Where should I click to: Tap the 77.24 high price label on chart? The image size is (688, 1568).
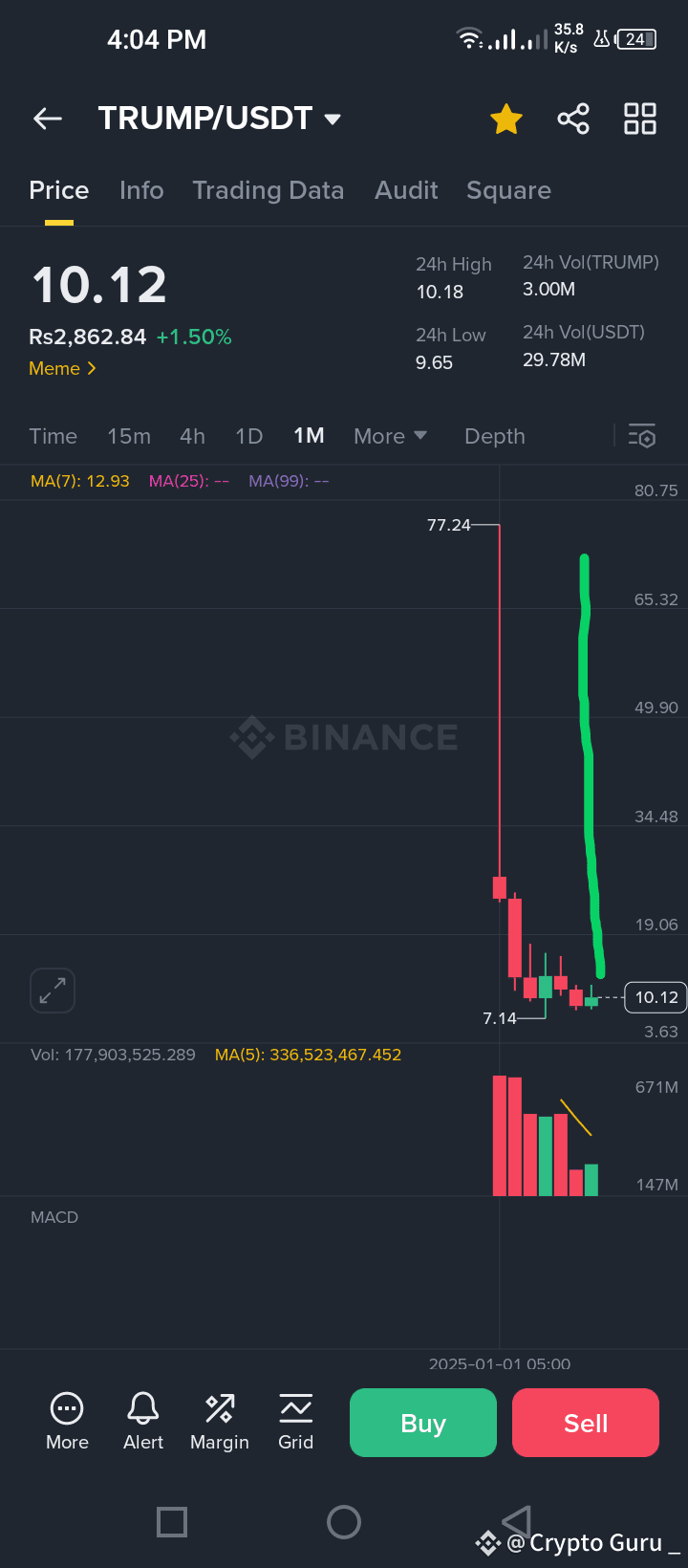[x=449, y=525]
